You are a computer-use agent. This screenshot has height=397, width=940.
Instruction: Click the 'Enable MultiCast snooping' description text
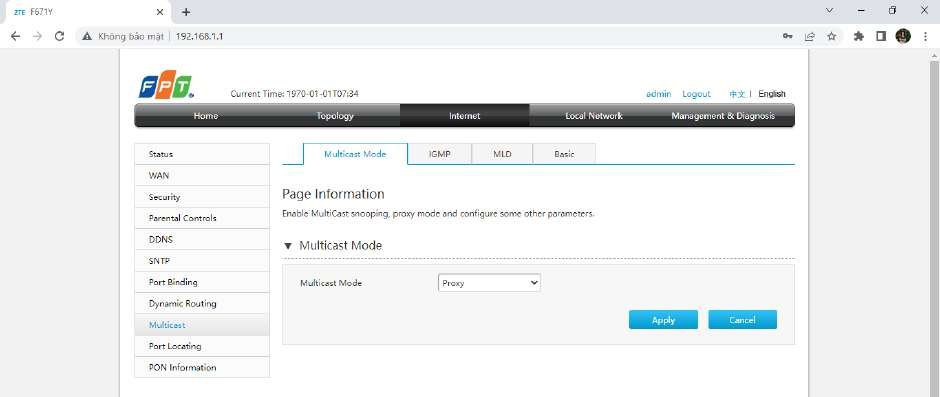[438, 213]
